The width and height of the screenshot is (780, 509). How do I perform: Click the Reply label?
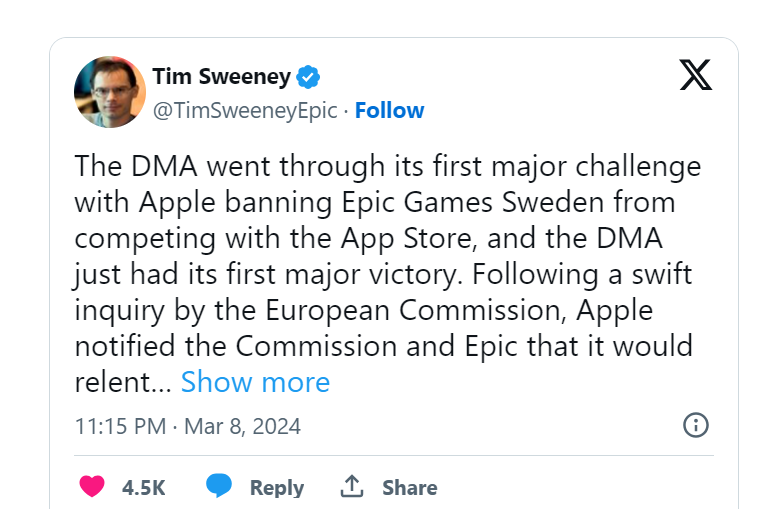[277, 488]
